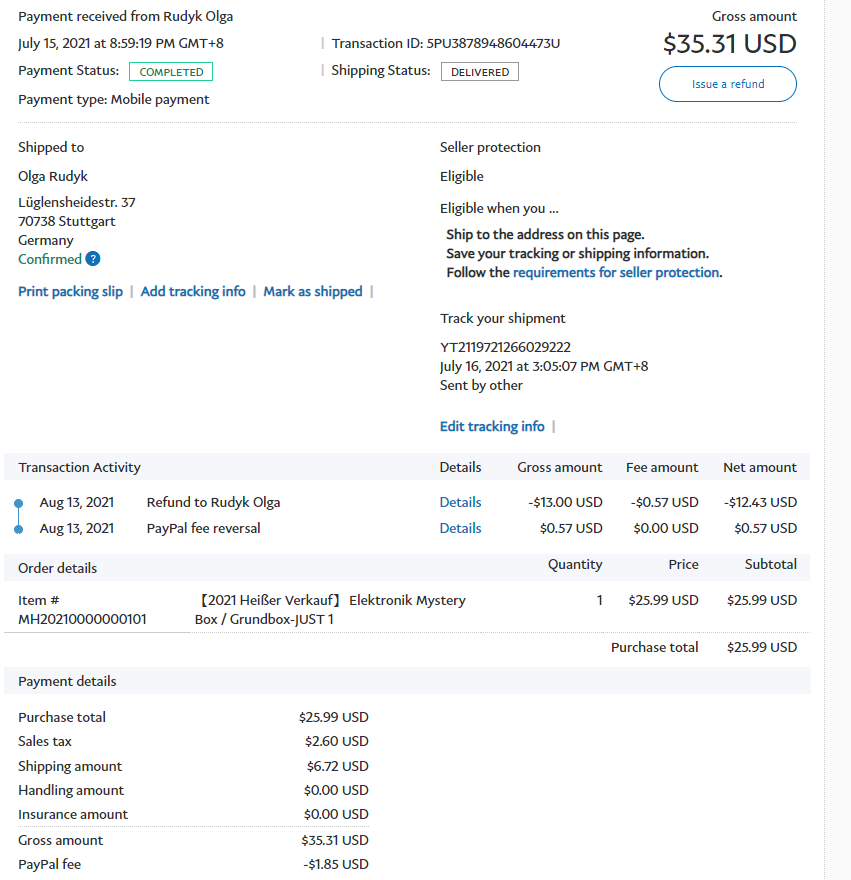Click the tracking number YT2119721266029222
The image size is (851, 880).
(505, 347)
